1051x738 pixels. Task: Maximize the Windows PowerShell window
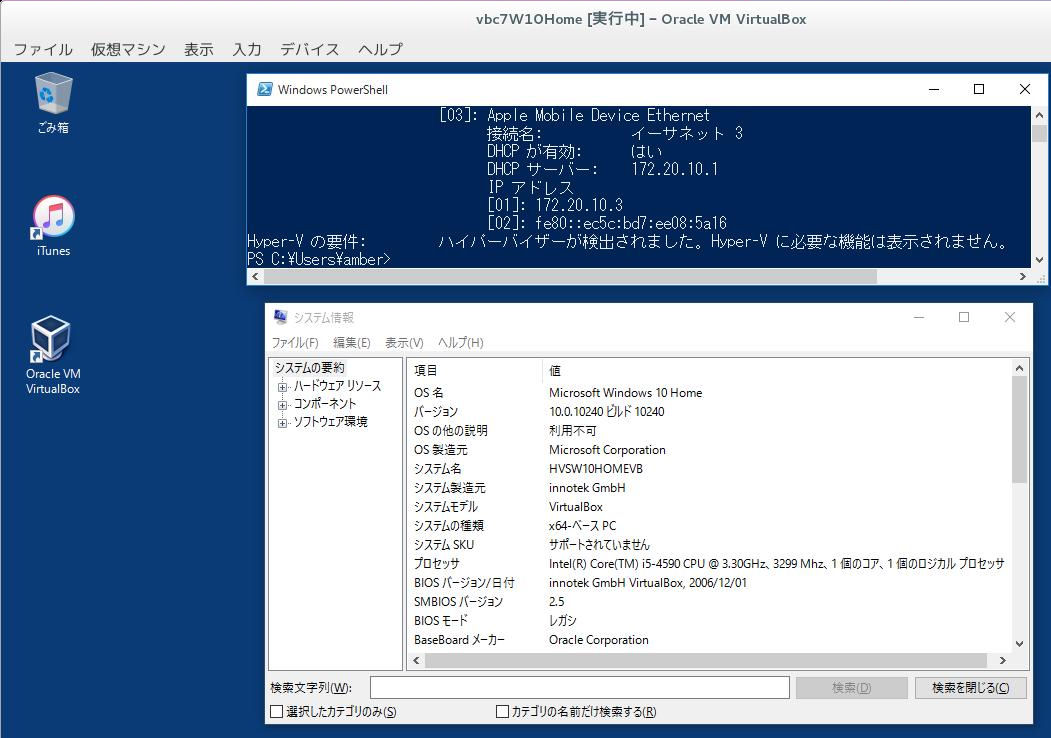979,89
